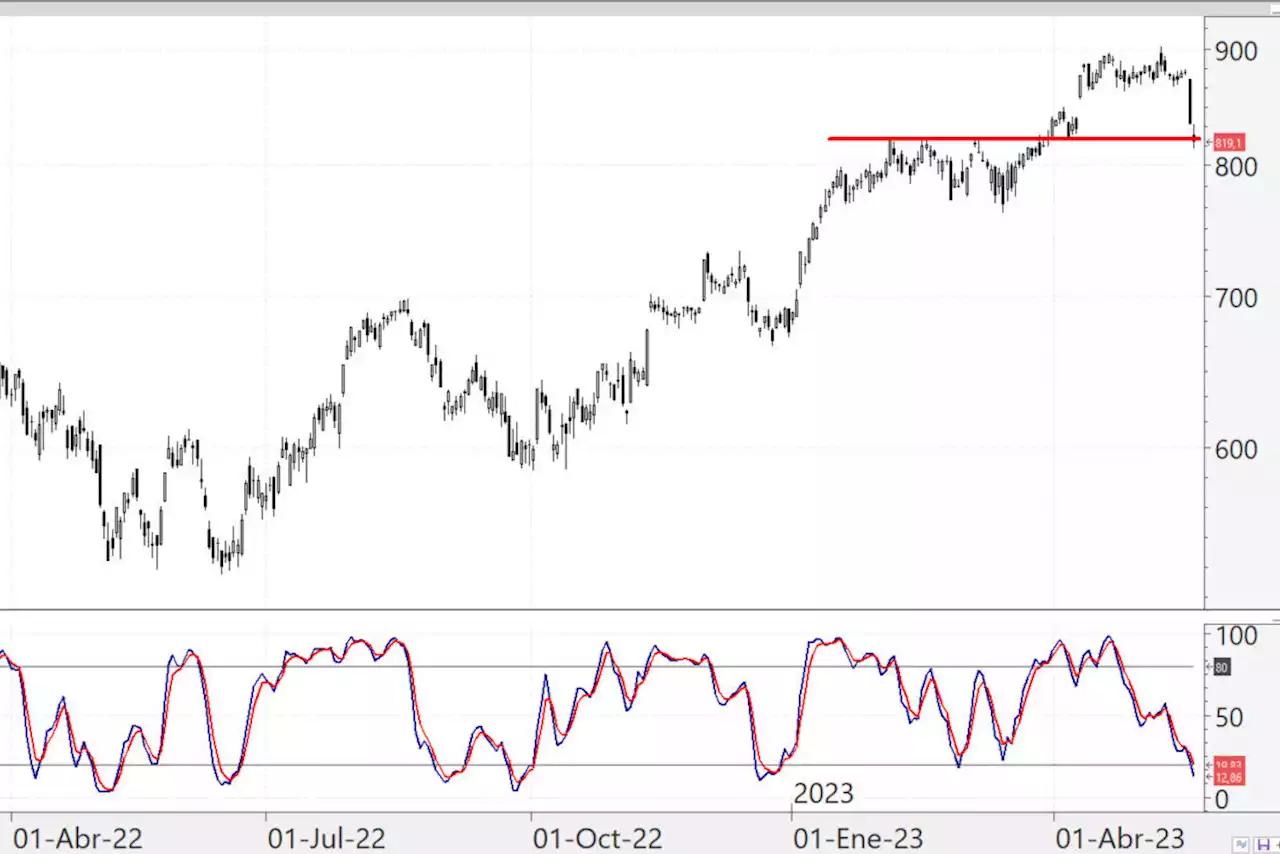The height and width of the screenshot is (854, 1280).
Task: Click the 900 price axis label
Action: click(1236, 50)
